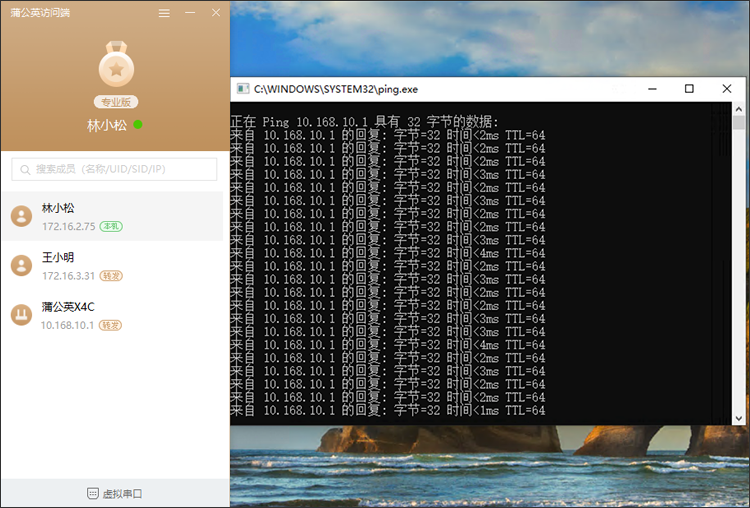Click console scrollbar down arrow
This screenshot has width=750, height=508.
coord(739,418)
